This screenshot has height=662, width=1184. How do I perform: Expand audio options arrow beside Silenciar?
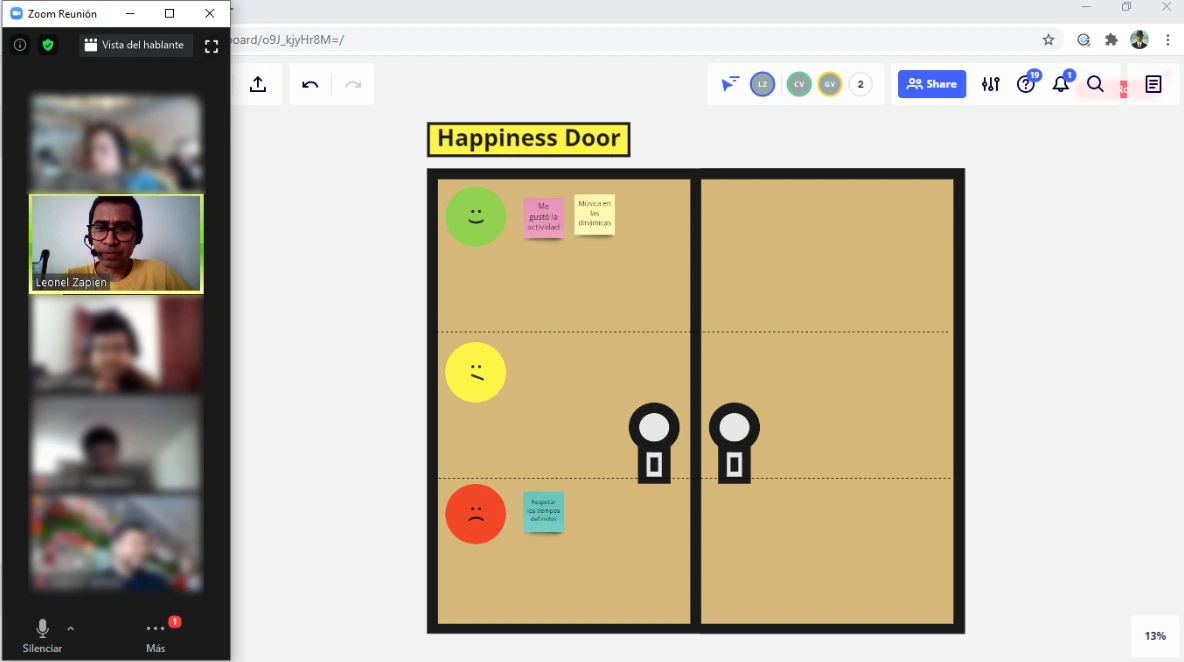70,628
